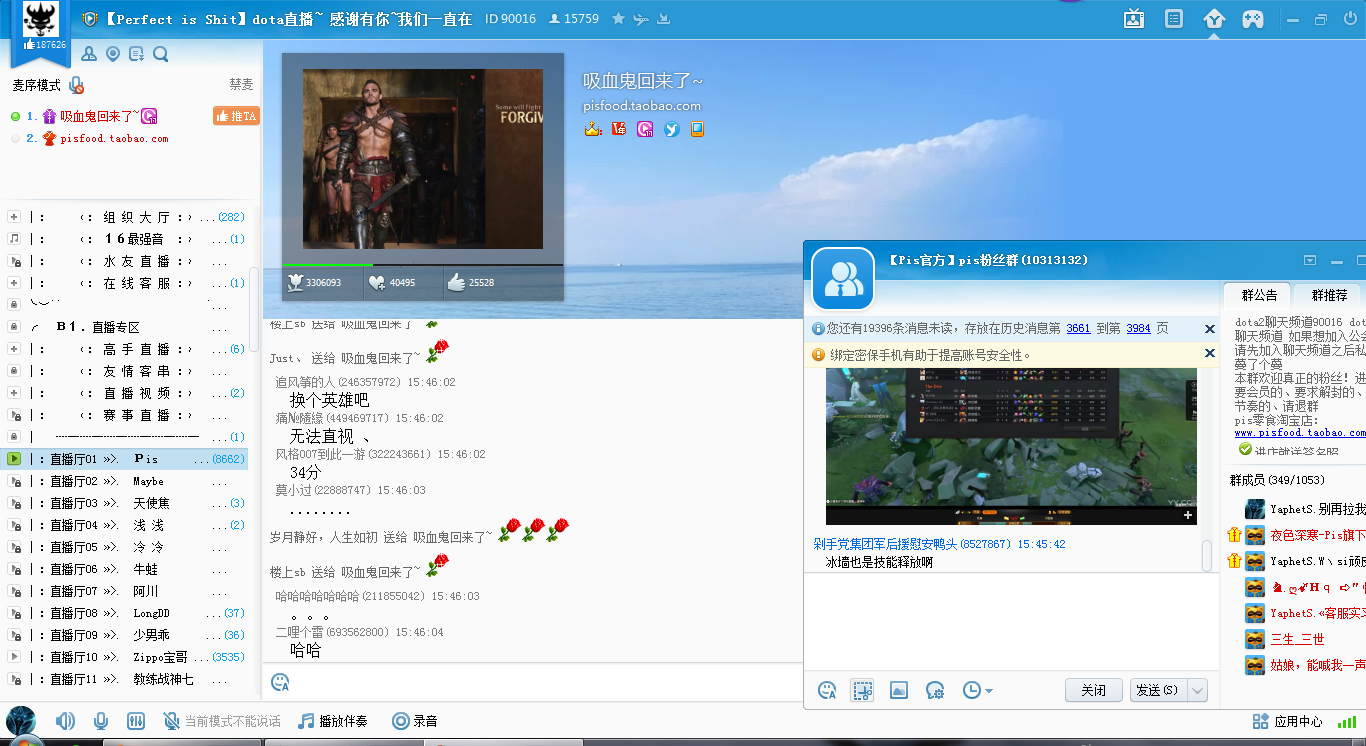The height and width of the screenshot is (746, 1366).
Task: Expand 高手直播 channel group
Action: [x=14, y=349]
